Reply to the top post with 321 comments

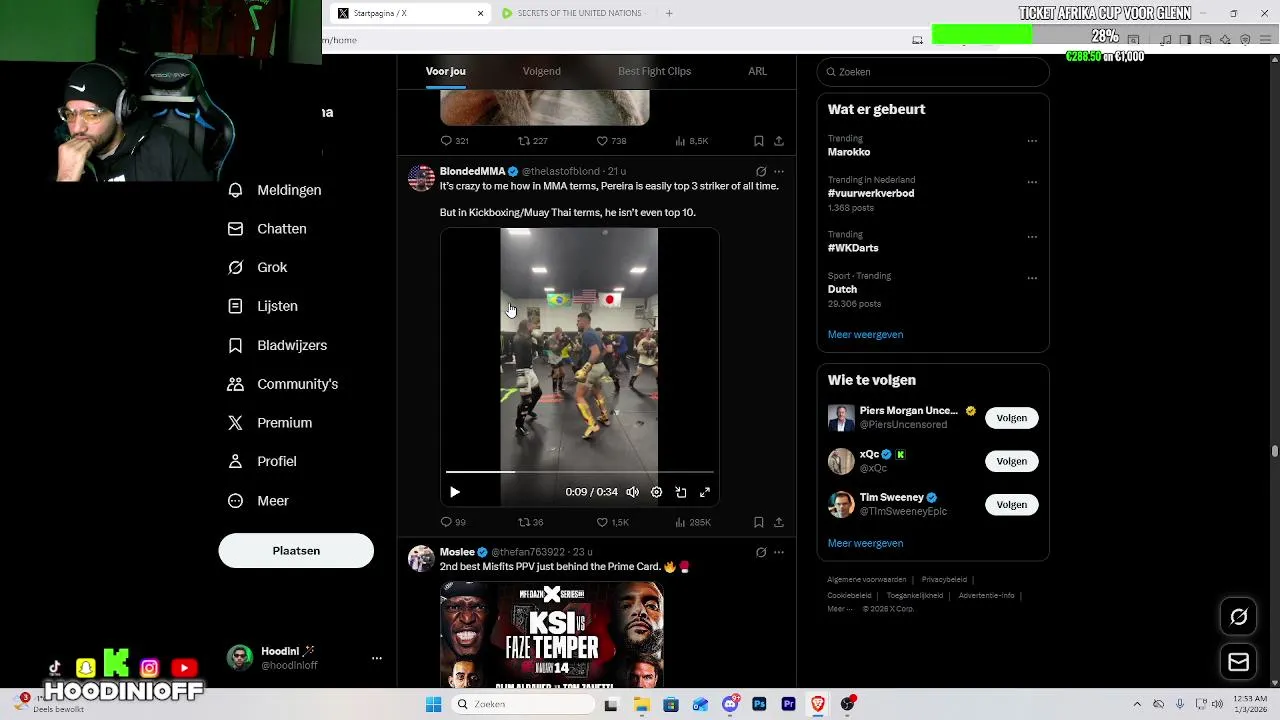(x=455, y=141)
